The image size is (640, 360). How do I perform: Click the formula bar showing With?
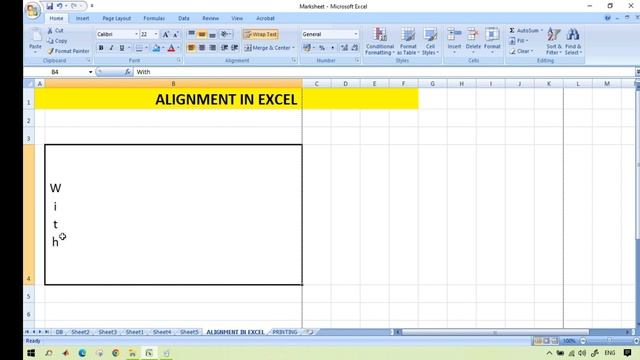(384, 72)
